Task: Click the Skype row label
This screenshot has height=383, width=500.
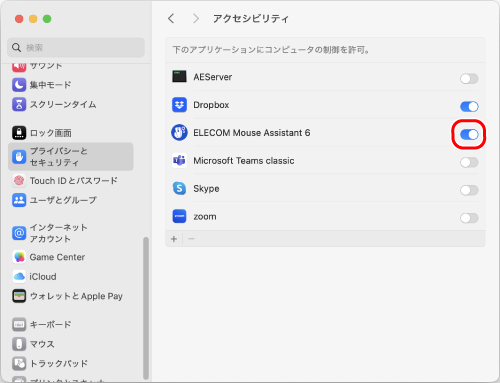Action: coord(206,189)
